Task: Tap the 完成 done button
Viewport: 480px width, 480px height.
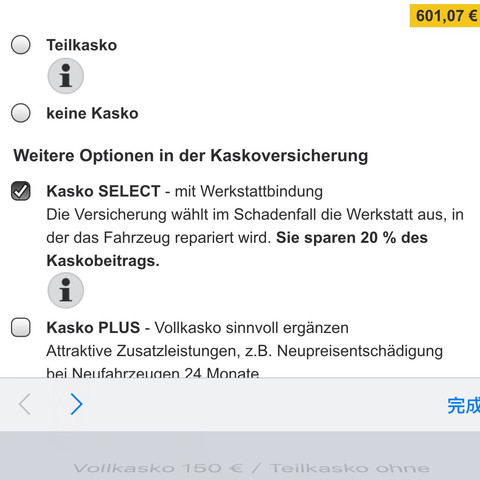Action: tap(463, 405)
